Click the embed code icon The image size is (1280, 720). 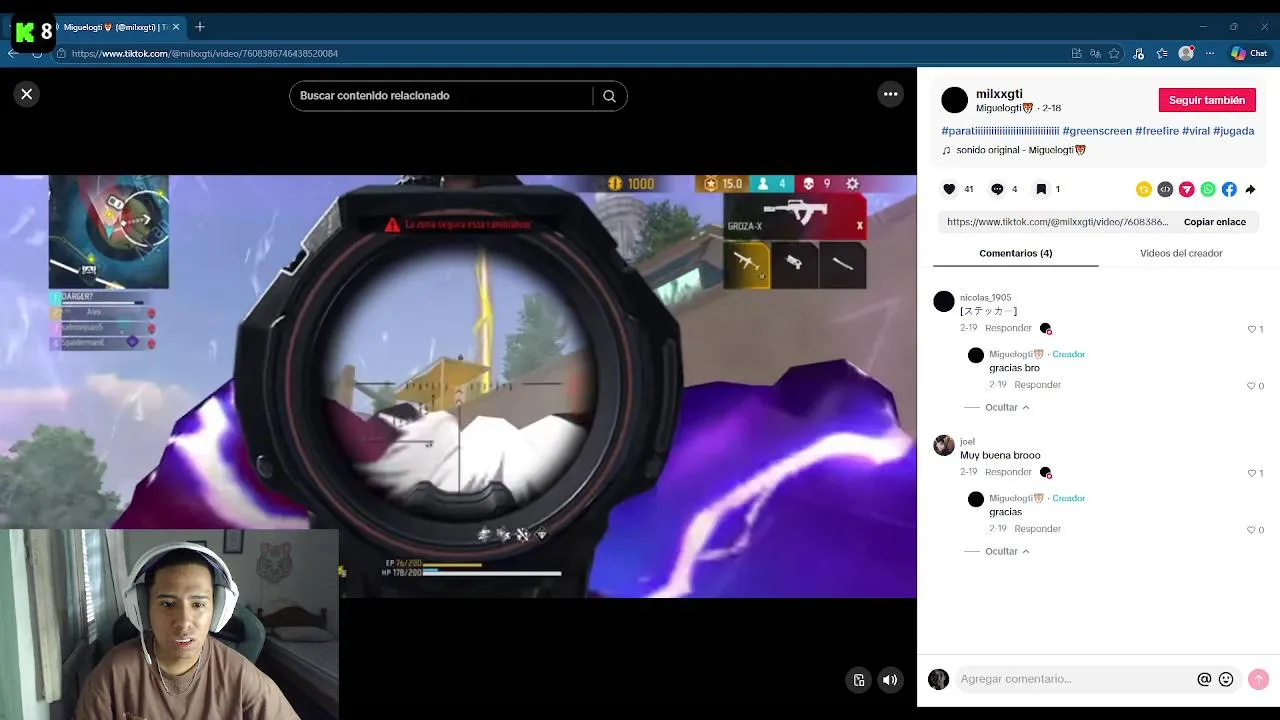(1165, 189)
